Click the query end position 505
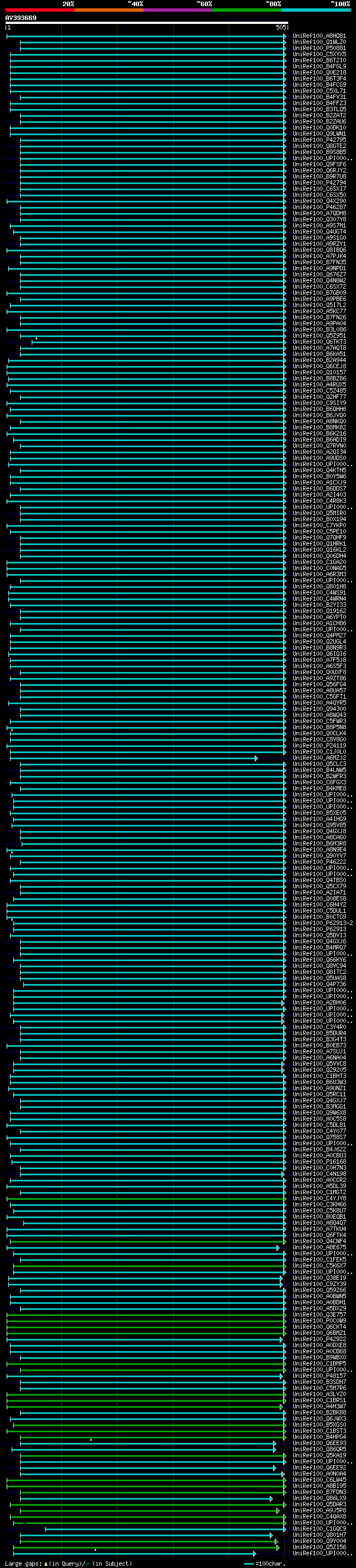 [x=280, y=27]
